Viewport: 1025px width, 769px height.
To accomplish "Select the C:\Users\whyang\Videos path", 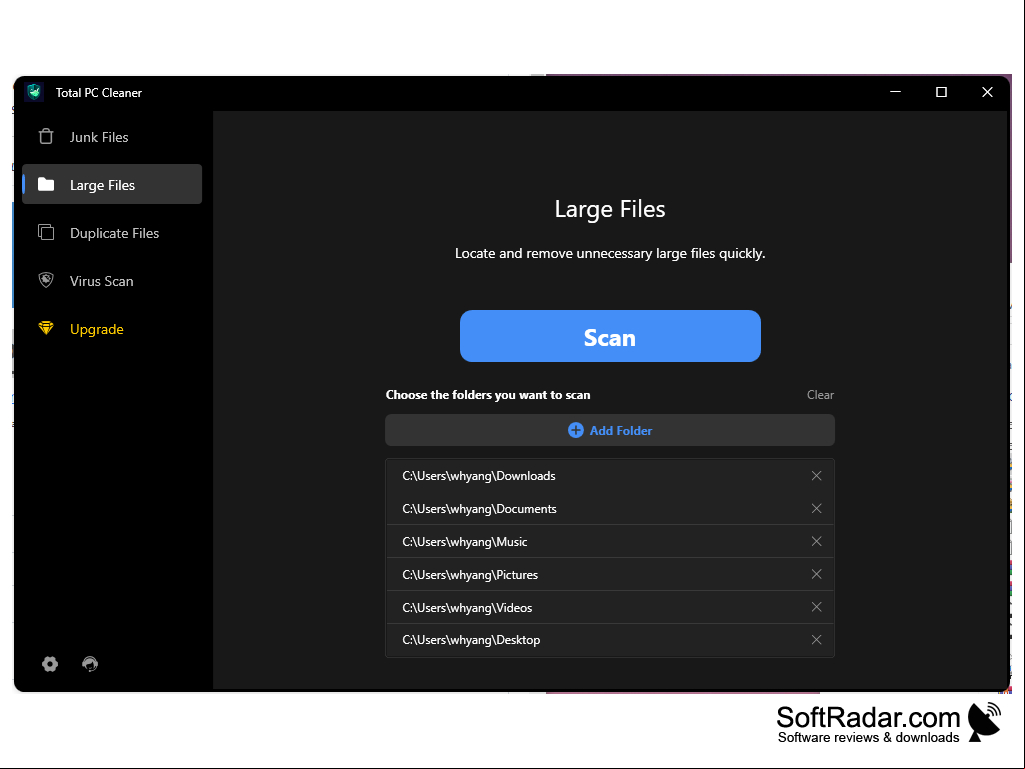I will [x=467, y=607].
